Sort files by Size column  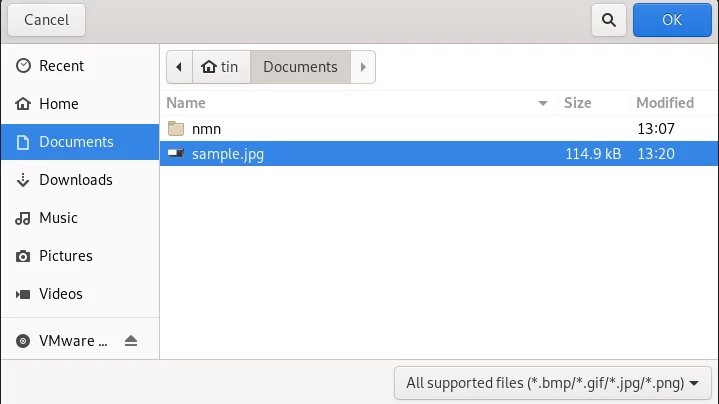pos(593,103)
